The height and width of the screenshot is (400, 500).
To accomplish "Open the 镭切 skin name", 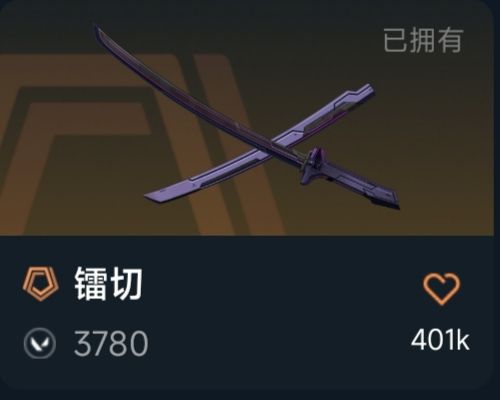I will click(108, 284).
